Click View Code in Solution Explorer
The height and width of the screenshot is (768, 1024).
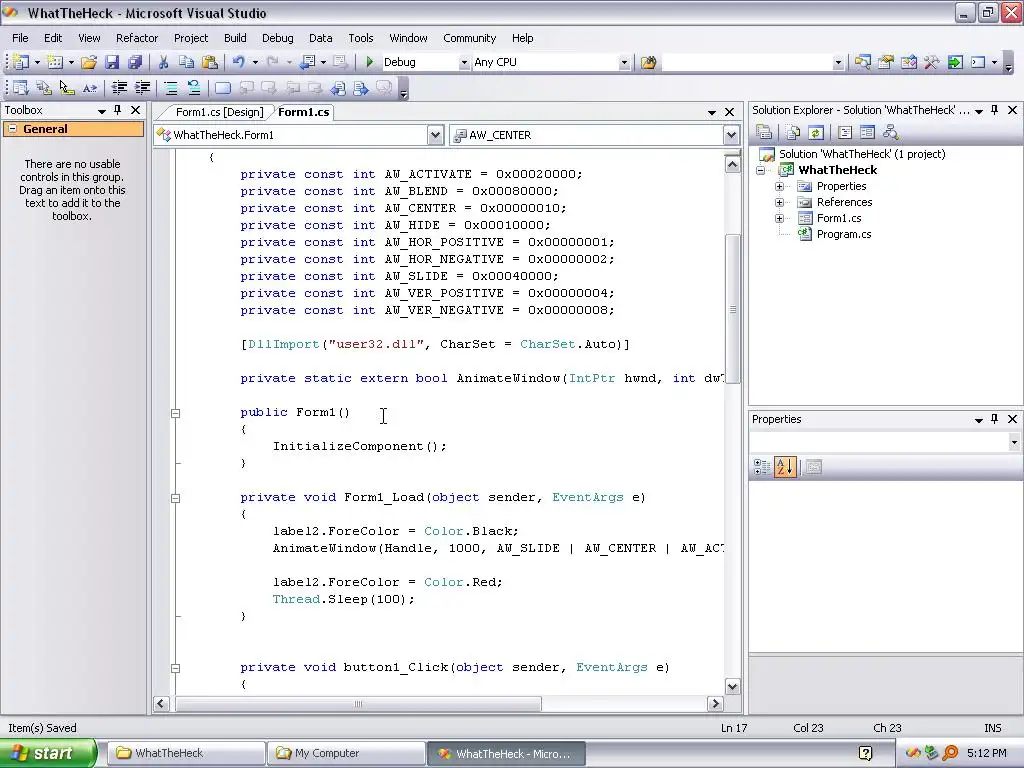tap(845, 133)
